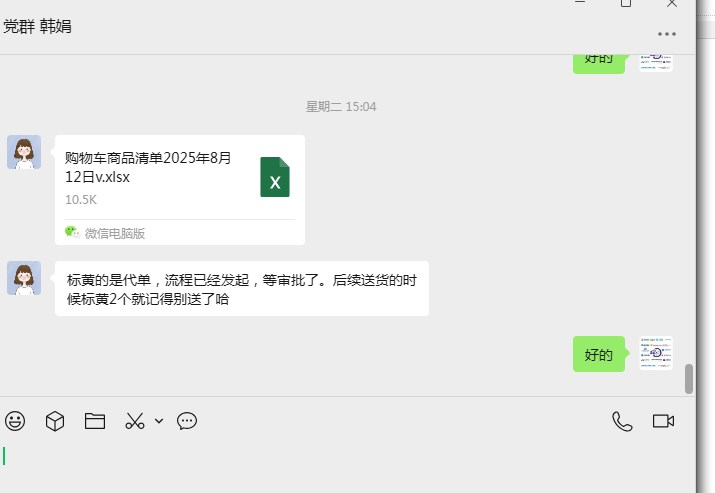Click the 微信电脑版 source label
This screenshot has width=715, height=493.
point(114,234)
